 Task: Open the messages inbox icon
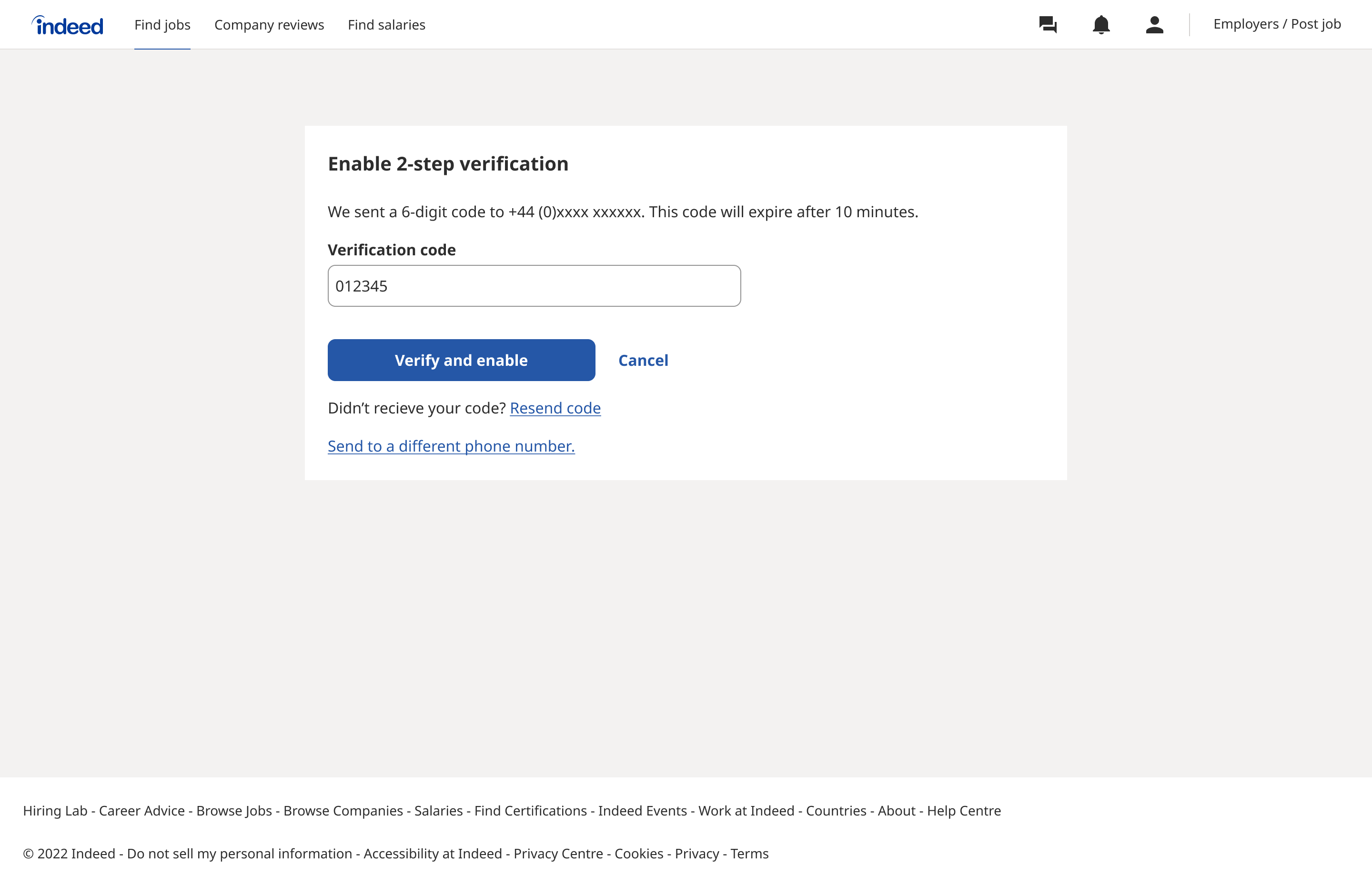point(1047,24)
